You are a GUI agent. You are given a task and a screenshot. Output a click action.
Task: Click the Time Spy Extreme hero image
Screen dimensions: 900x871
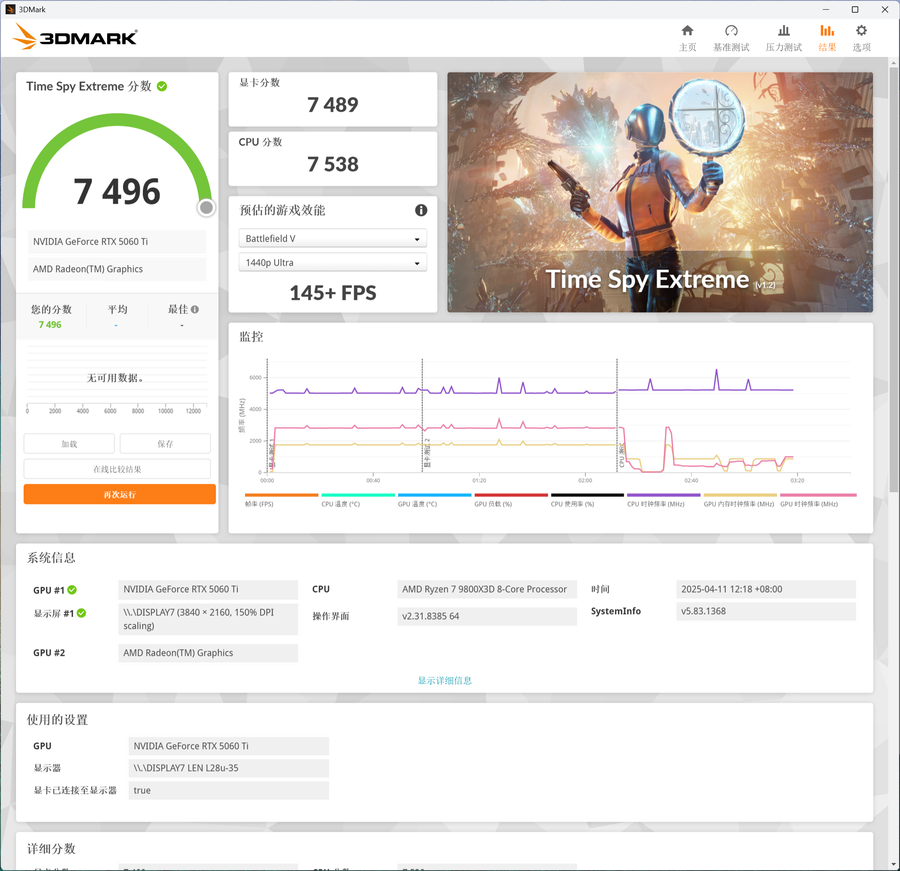pos(660,192)
